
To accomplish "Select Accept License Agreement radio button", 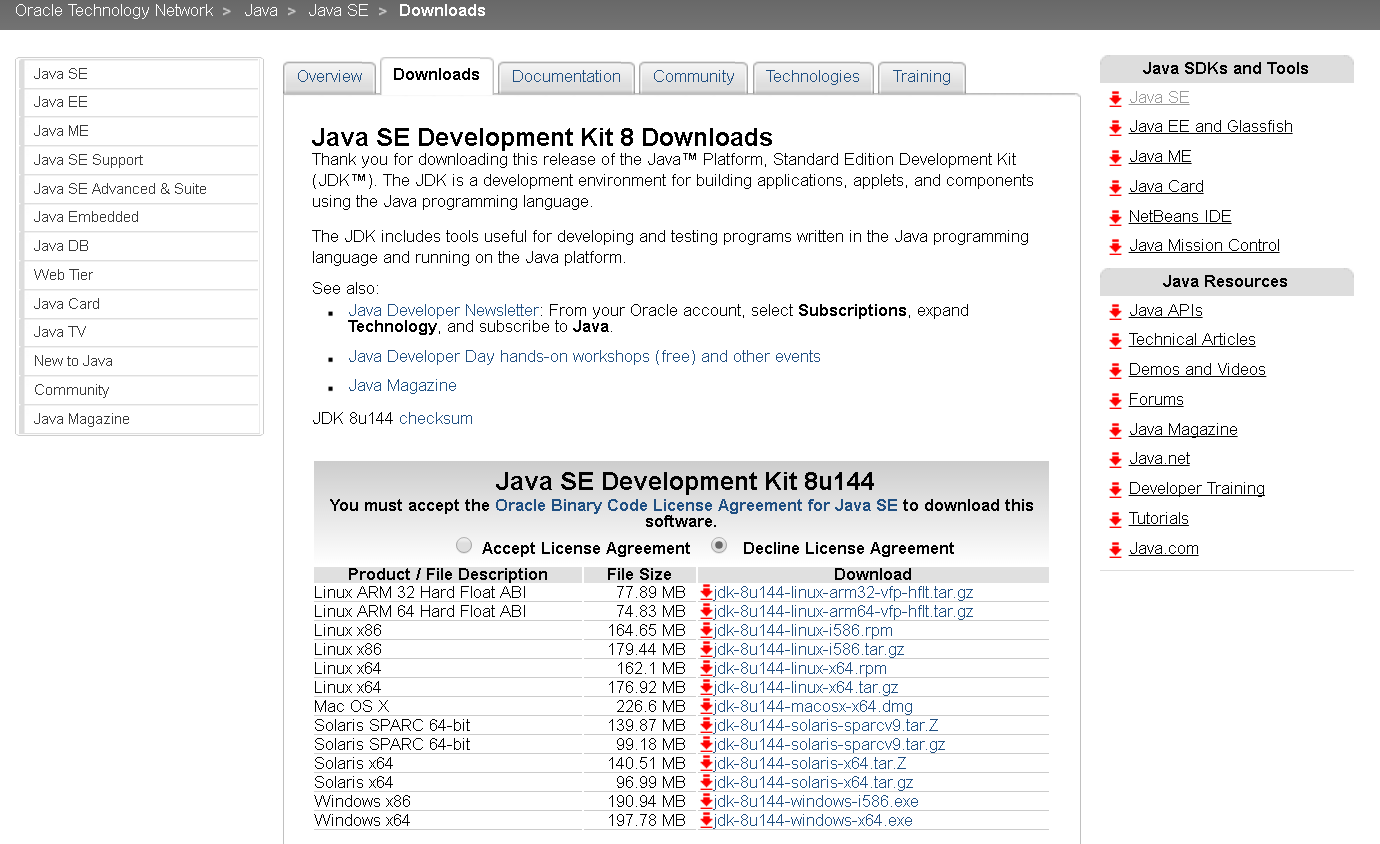I will point(464,546).
